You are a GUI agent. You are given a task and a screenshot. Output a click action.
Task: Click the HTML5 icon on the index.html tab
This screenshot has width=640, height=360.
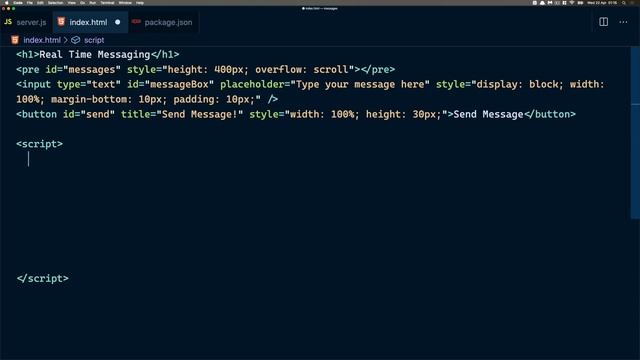[x=61, y=22]
